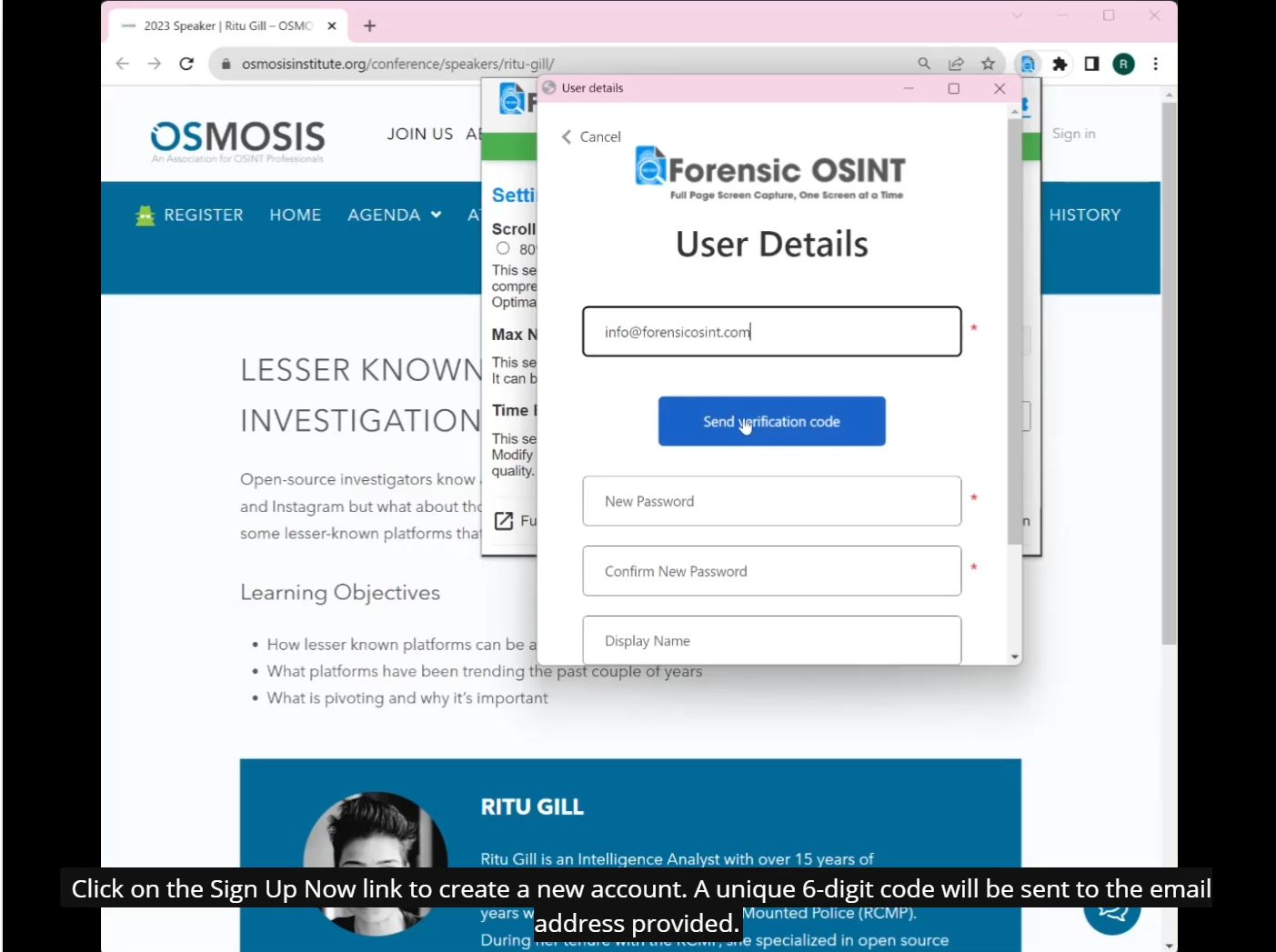This screenshot has width=1276, height=952.
Task: Bookmark this page with the star icon
Action: pyautogui.click(x=988, y=64)
